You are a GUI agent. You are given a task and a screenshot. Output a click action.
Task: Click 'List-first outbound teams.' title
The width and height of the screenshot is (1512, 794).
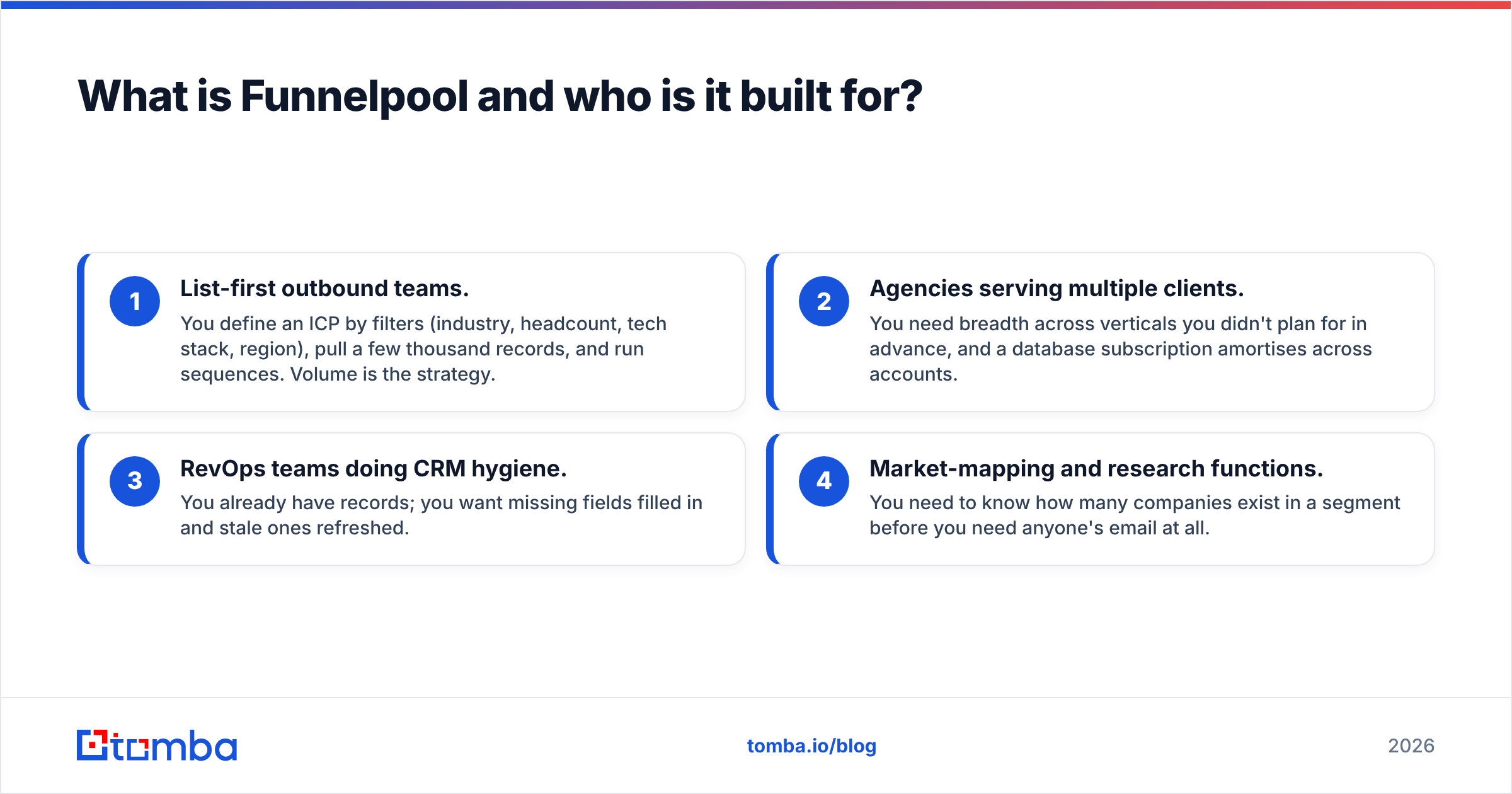click(324, 288)
